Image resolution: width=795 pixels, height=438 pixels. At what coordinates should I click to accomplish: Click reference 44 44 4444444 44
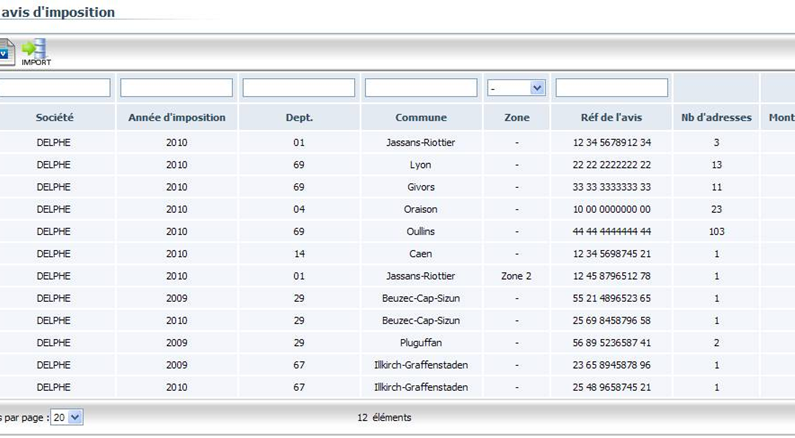click(611, 232)
